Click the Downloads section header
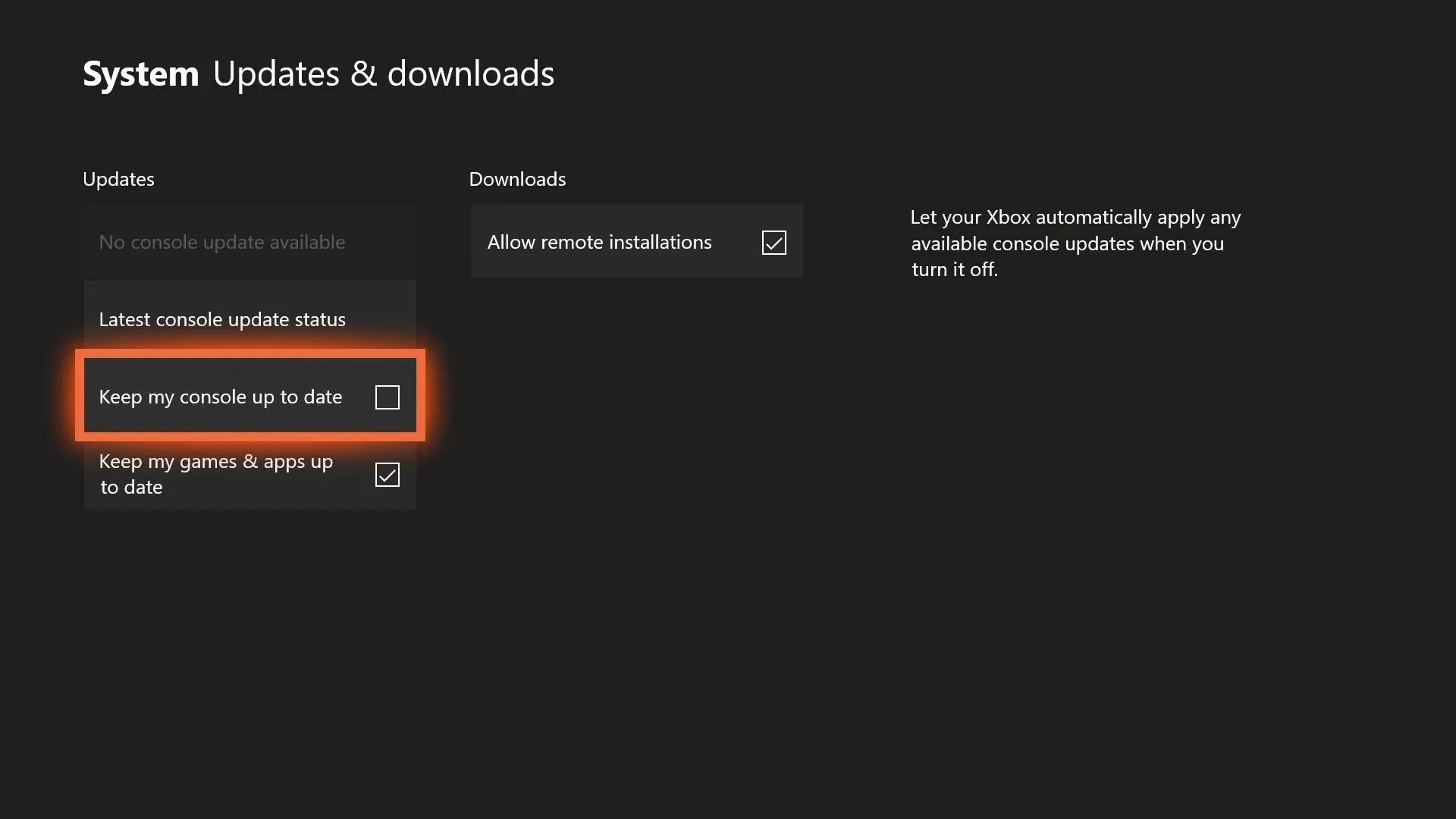Screen dimensions: 1456x819 (517, 180)
